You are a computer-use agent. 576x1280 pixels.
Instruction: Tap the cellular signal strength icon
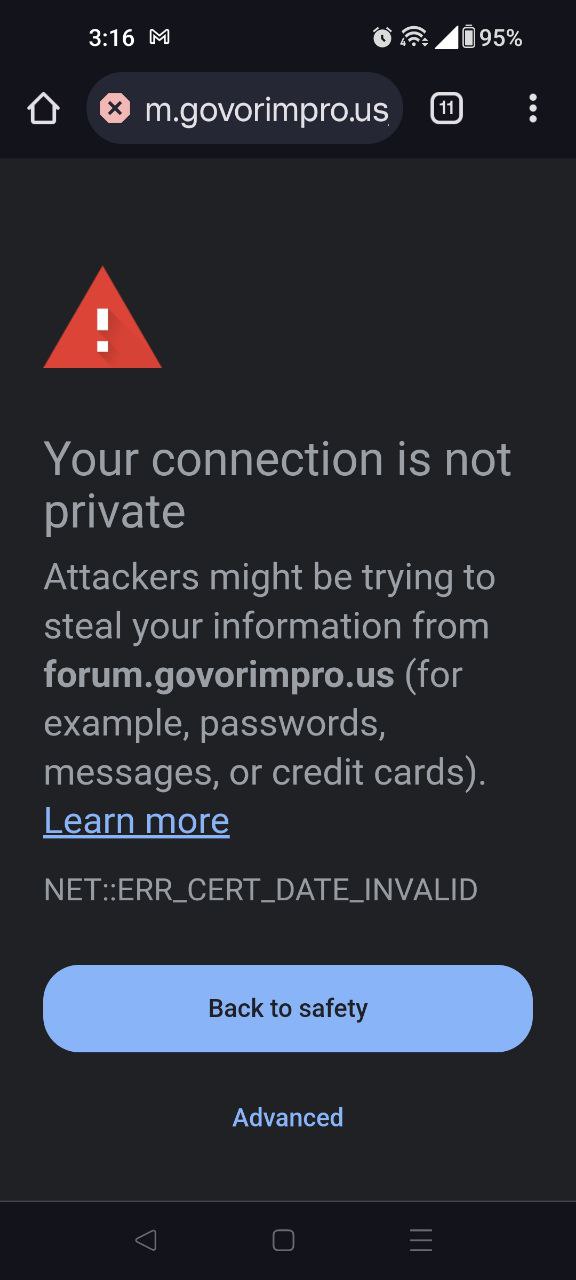click(x=446, y=38)
